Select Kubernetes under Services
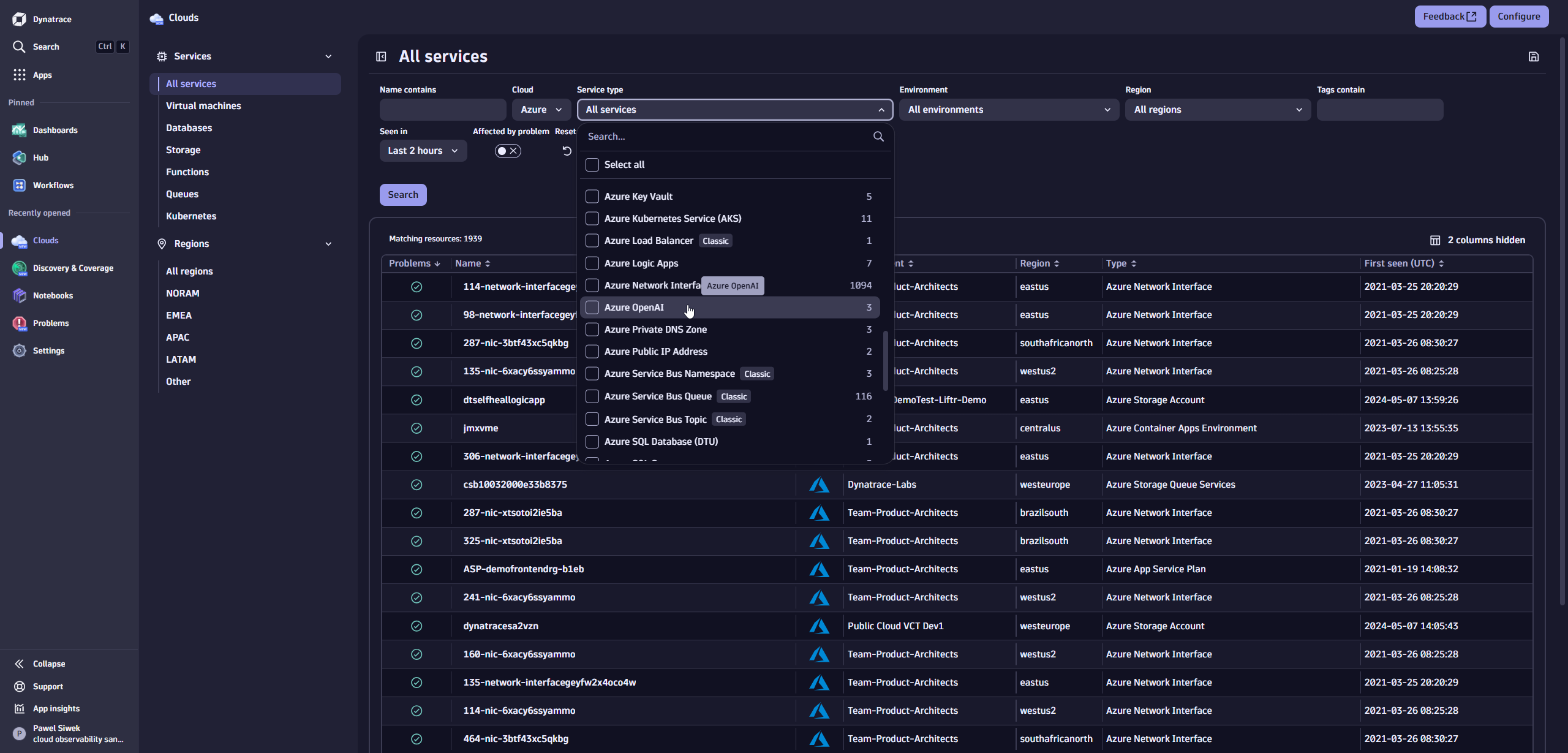 click(x=190, y=216)
